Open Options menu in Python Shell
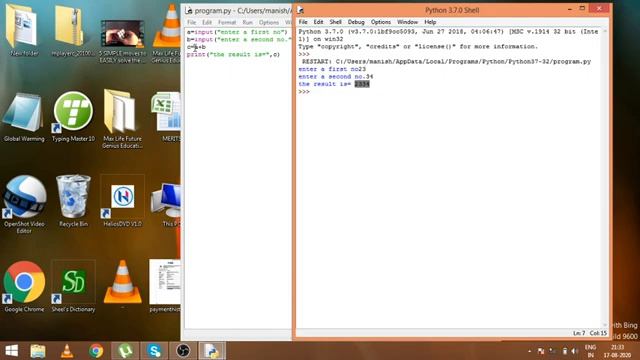The height and width of the screenshot is (360, 640). tap(381, 22)
